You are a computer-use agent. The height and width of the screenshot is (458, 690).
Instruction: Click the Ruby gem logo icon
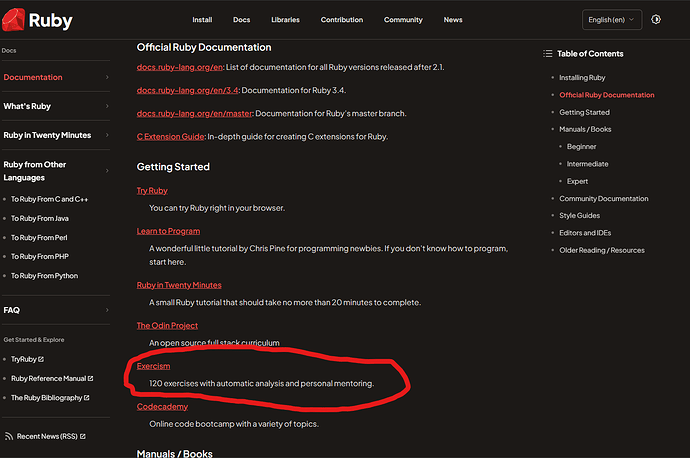coord(13,20)
